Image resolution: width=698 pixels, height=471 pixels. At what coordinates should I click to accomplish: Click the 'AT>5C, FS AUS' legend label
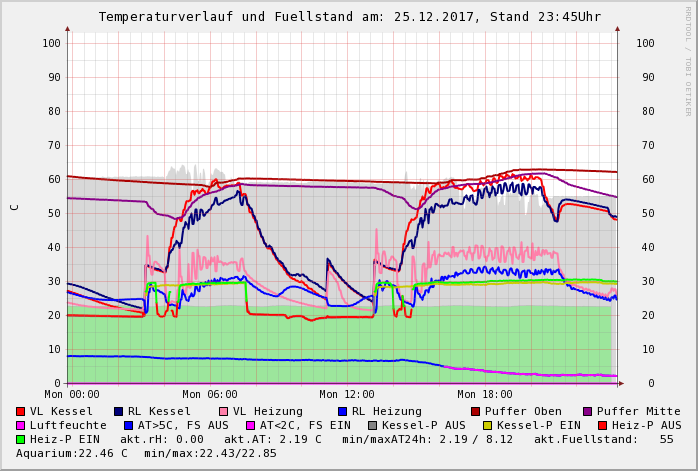click(182, 425)
